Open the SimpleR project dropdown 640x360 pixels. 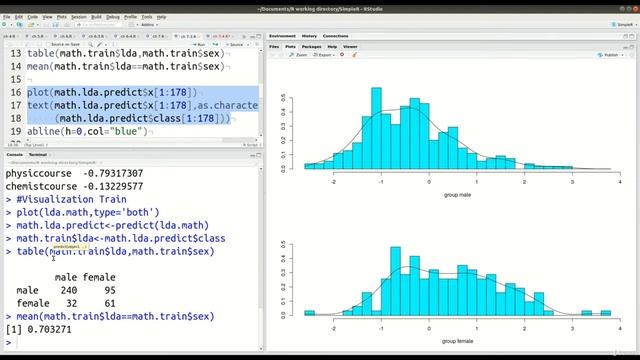pos(624,25)
